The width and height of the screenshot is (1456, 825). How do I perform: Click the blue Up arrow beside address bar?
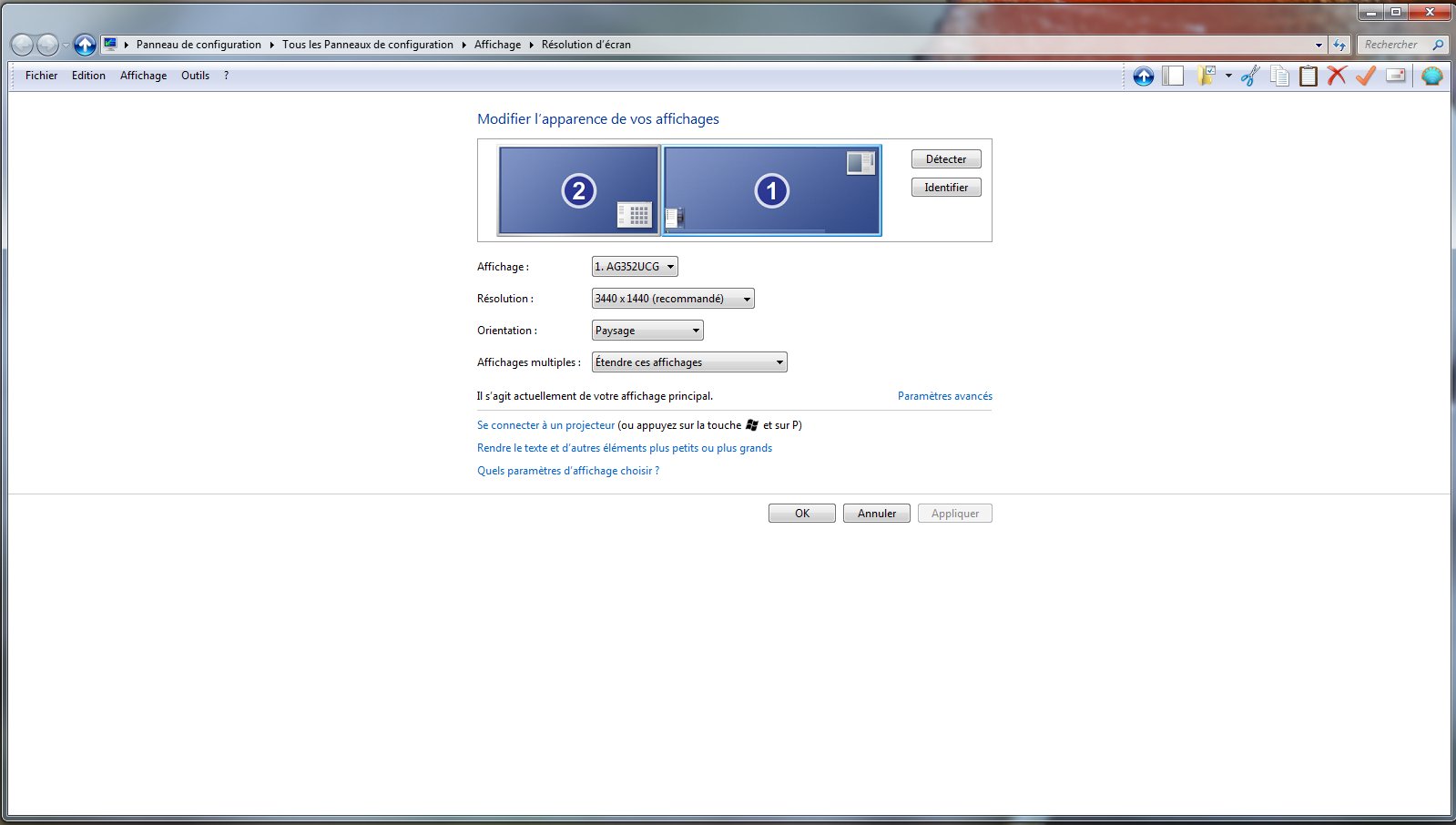(85, 44)
